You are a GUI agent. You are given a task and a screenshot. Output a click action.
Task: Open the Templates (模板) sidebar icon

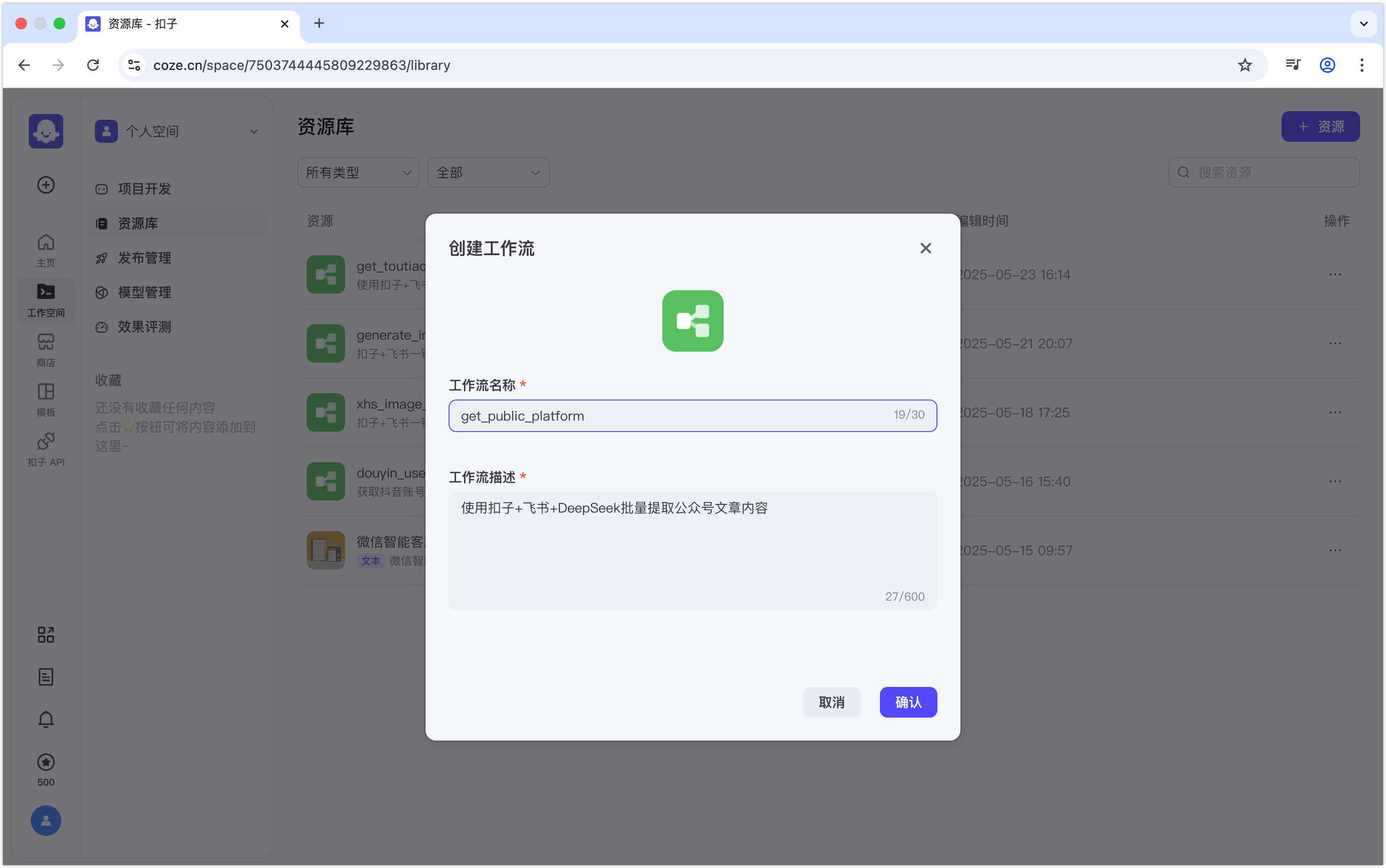point(46,399)
